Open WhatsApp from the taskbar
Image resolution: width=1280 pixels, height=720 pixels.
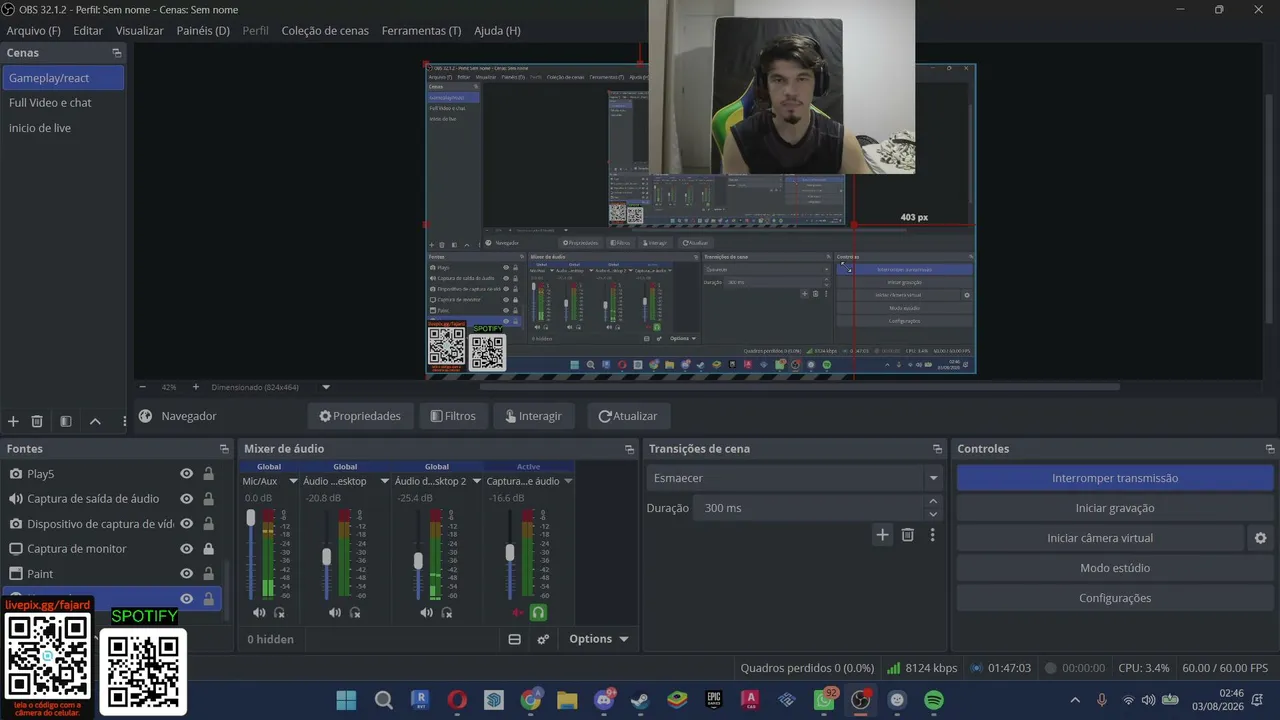pyautogui.click(x=824, y=700)
